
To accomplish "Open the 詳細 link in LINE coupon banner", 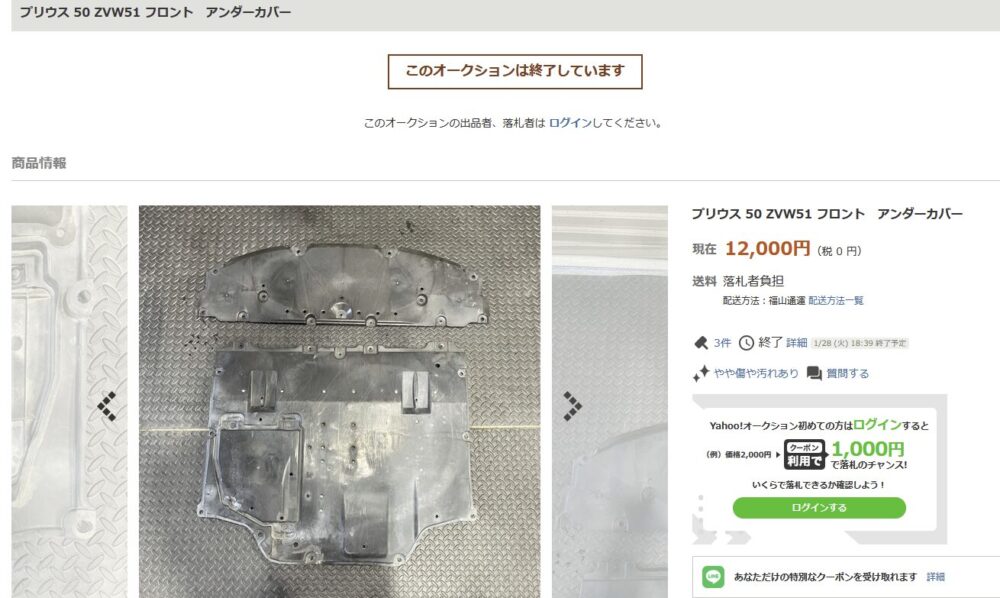I will point(936,576).
